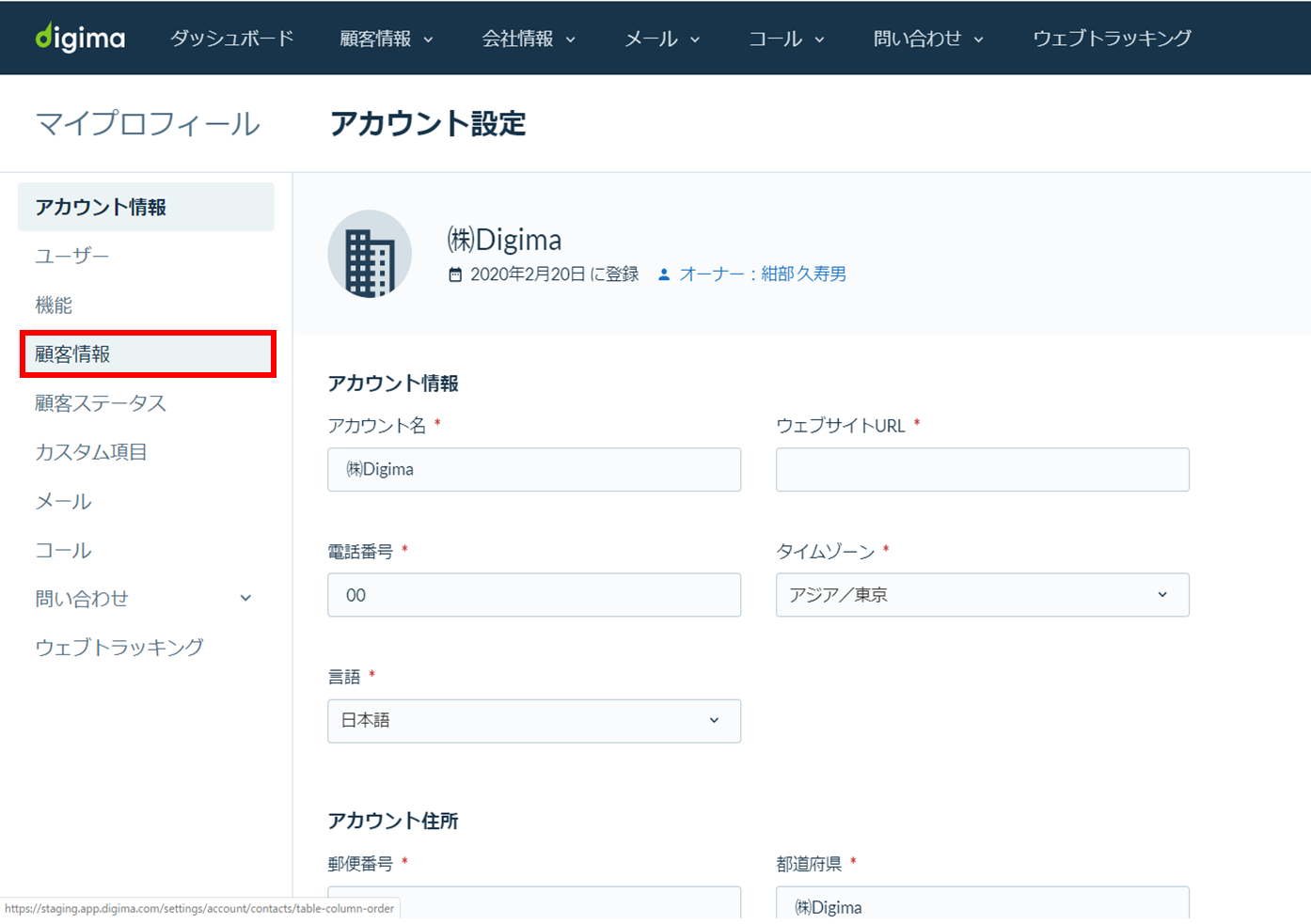The image size is (1311, 924).
Task: Click the digima logo
Action: tap(80, 38)
